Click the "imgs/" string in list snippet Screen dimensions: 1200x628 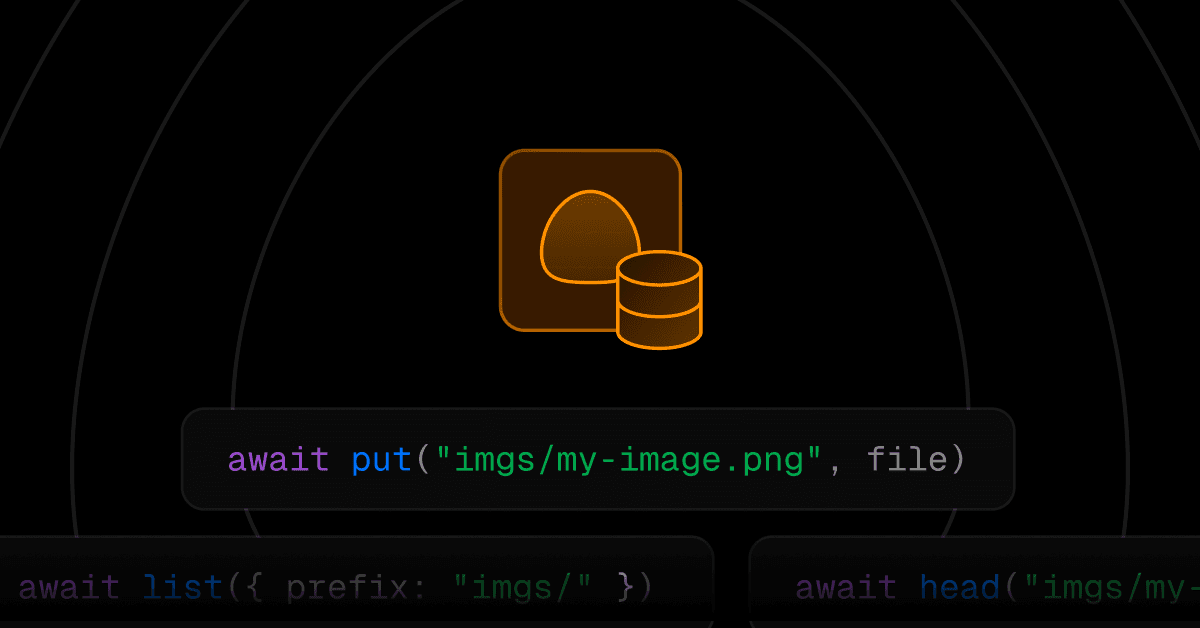point(521,587)
